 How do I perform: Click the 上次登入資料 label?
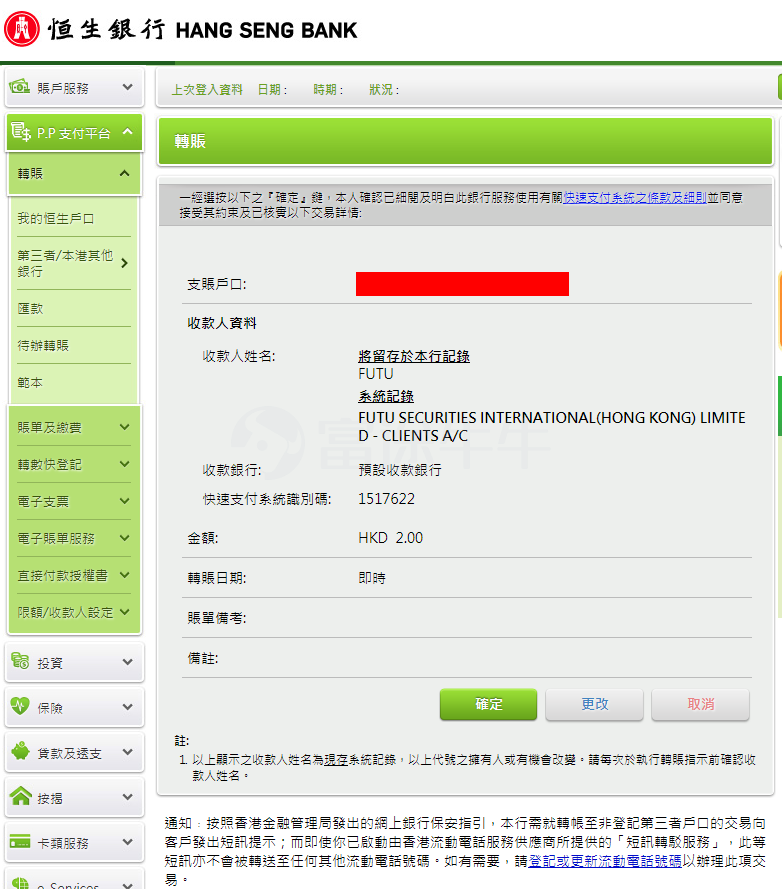pyautogui.click(x=207, y=90)
